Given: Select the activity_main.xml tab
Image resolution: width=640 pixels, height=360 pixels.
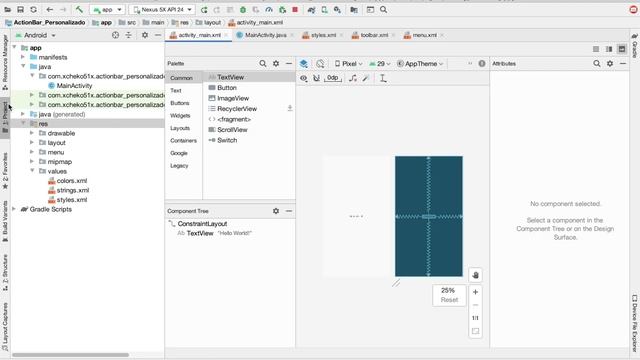Looking at the screenshot, I should point(199,35).
